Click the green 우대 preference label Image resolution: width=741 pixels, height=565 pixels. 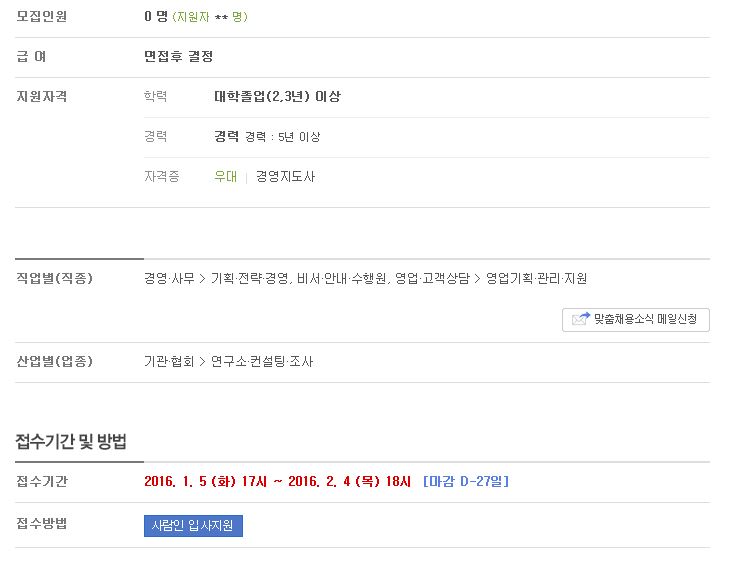[x=225, y=177]
